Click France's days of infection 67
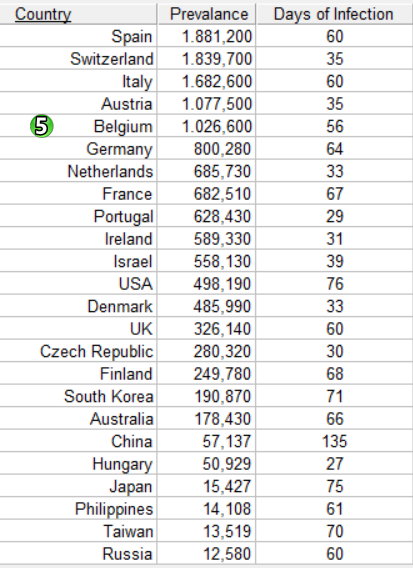This screenshot has height=568, width=413. point(334,194)
